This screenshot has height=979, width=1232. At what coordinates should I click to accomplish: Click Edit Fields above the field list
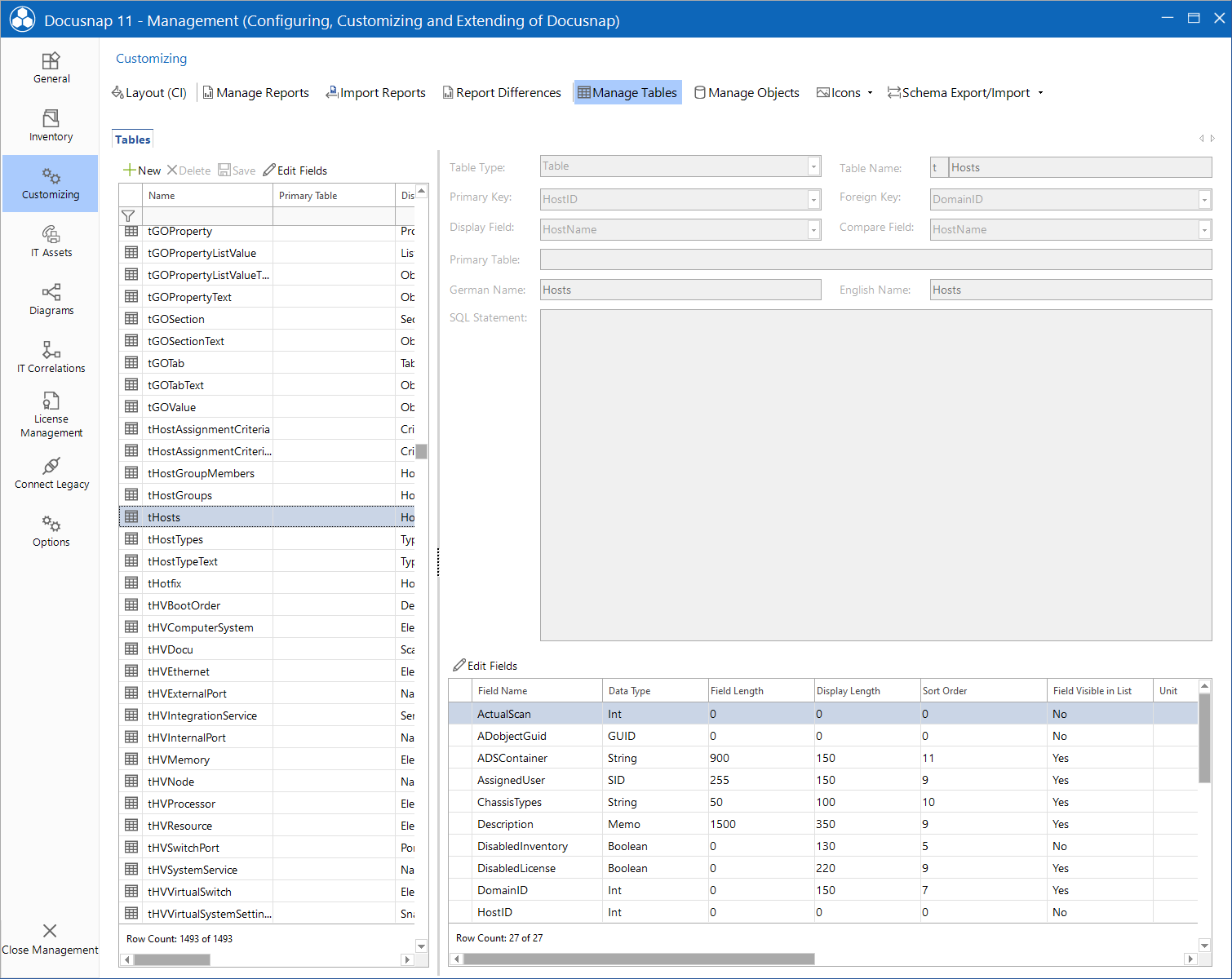(485, 665)
